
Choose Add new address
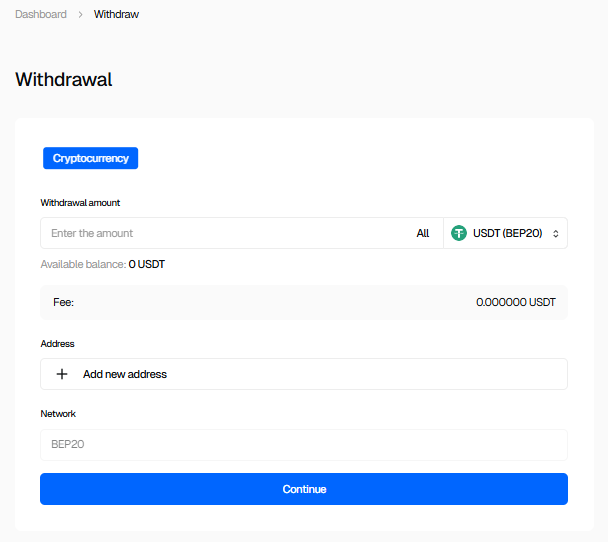pos(125,374)
